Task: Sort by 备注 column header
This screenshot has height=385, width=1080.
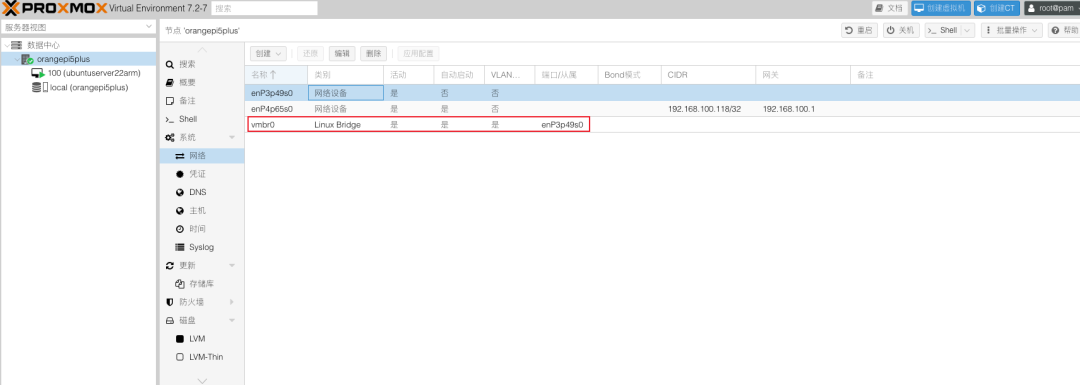Action: tap(965, 74)
